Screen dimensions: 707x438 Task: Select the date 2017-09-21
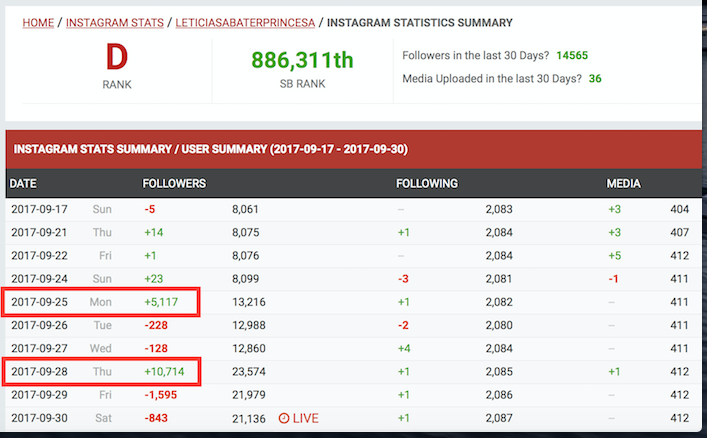[x=39, y=232]
